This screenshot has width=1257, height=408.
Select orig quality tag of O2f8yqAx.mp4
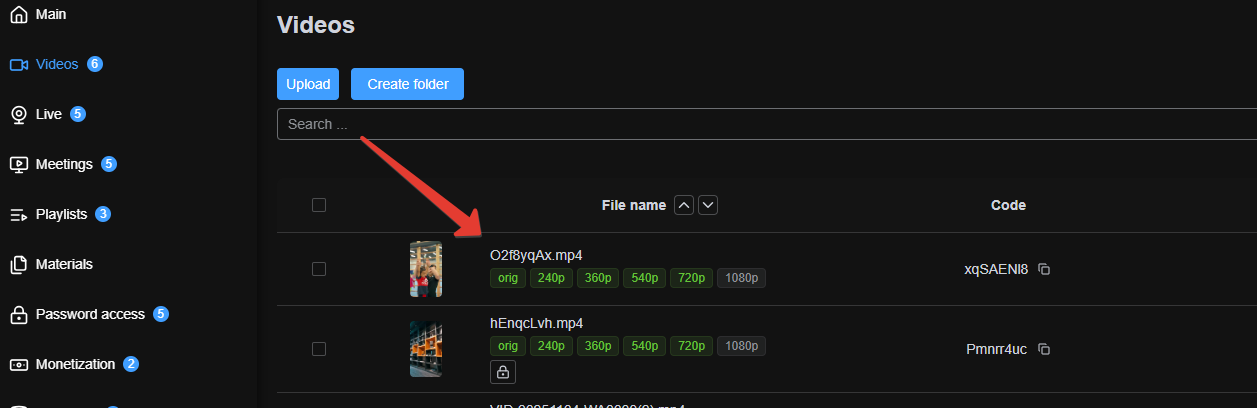[507, 278]
